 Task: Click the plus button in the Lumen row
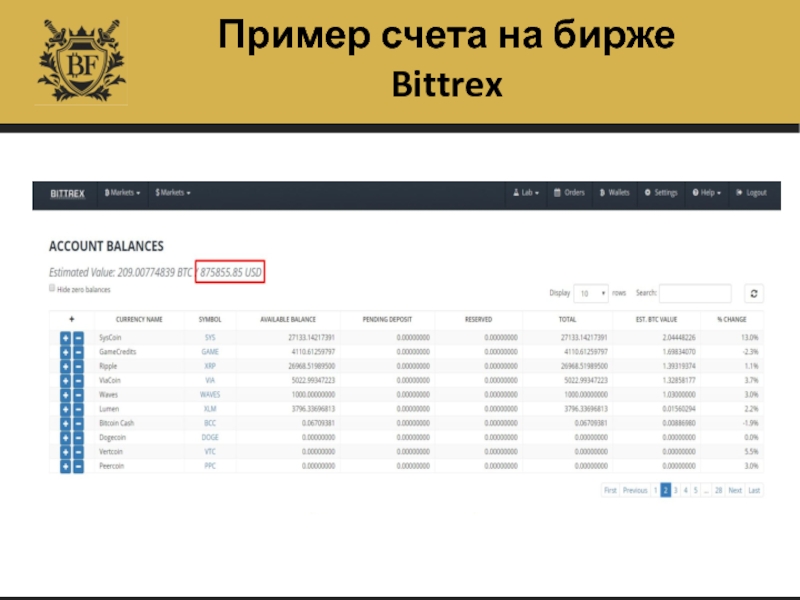pos(65,409)
